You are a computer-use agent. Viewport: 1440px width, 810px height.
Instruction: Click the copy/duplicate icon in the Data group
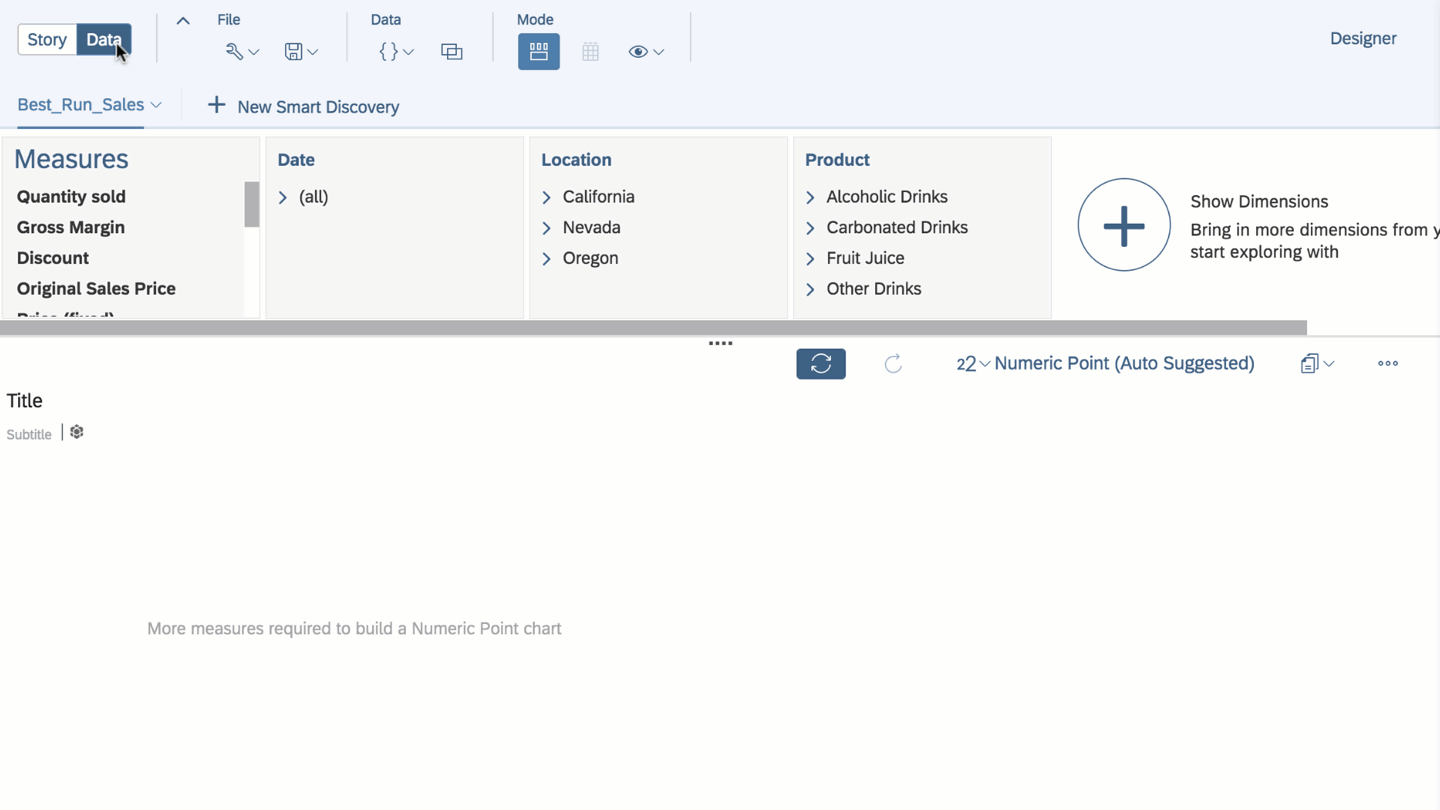[x=451, y=51]
